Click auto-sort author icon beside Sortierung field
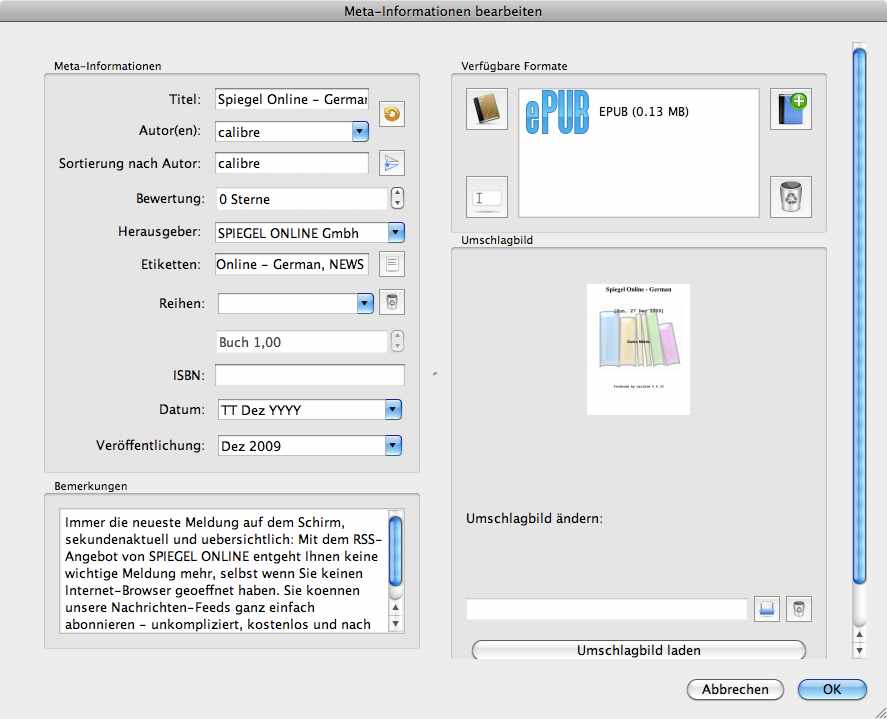The height and width of the screenshot is (719, 887). 392,164
